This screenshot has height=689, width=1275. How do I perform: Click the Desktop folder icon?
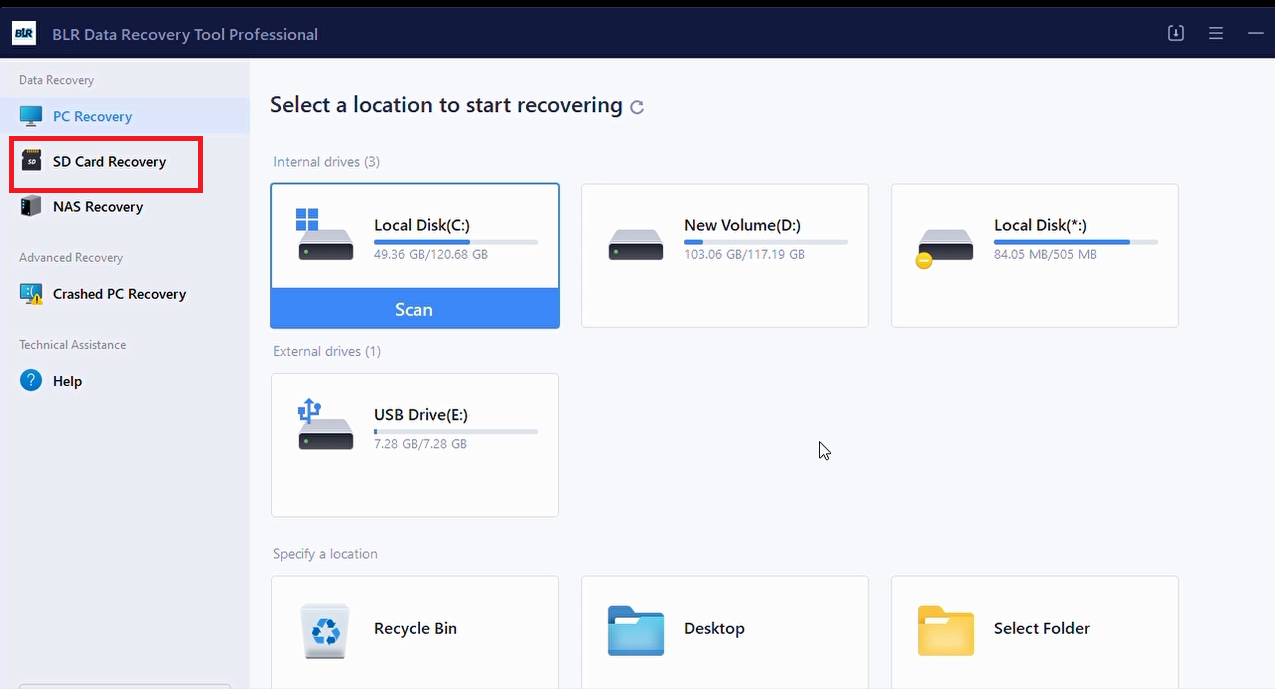636,630
